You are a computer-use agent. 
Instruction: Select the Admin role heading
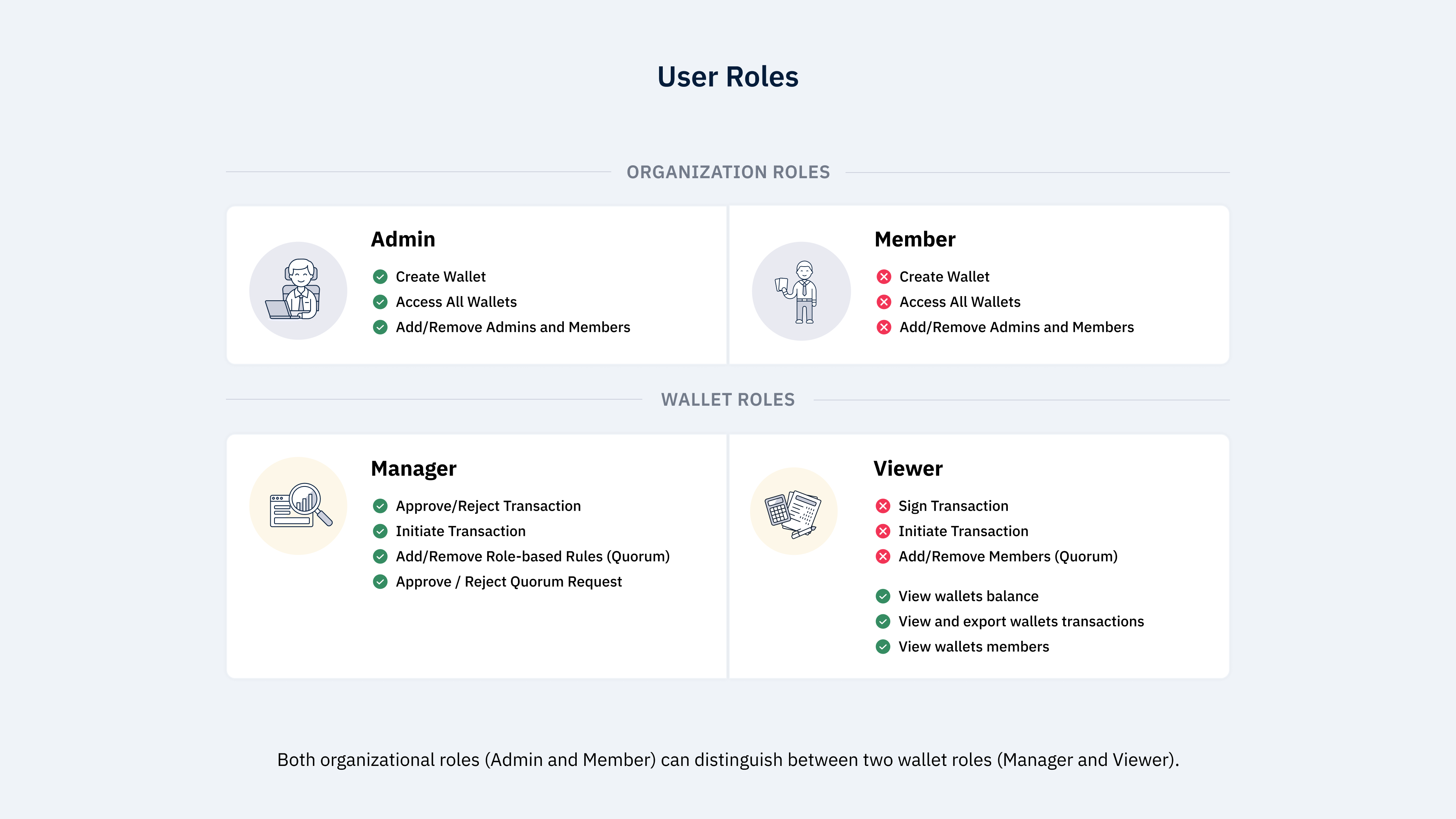(403, 239)
